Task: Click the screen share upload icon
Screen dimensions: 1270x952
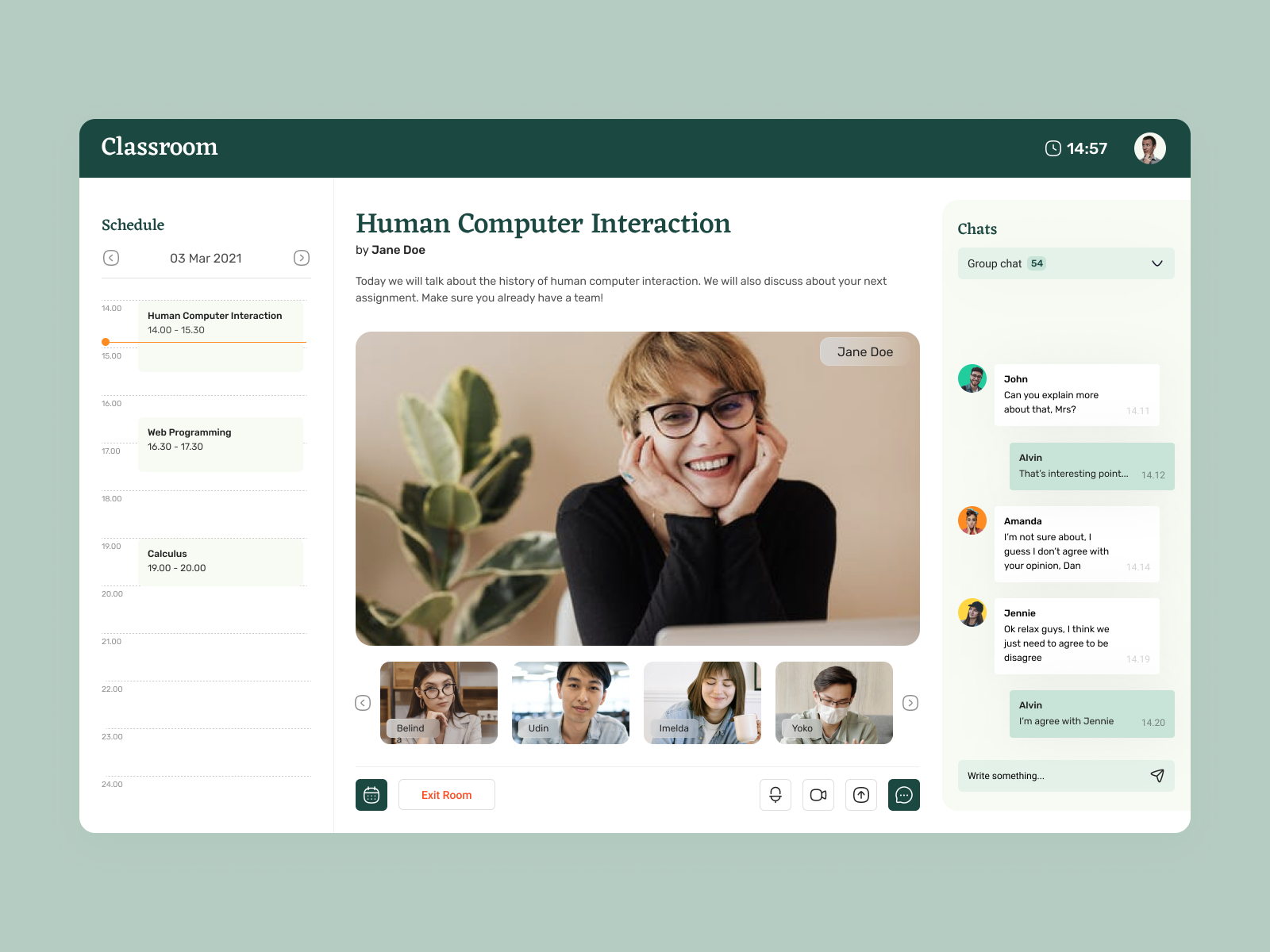Action: 860,794
